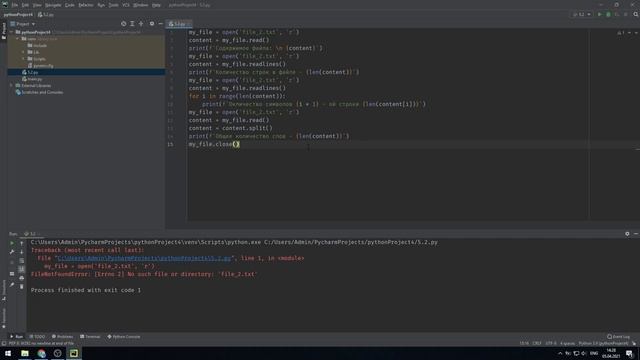Hide the Project tool window
Image resolution: width=640 pixels, height=360 pixels.
tap(160, 24)
